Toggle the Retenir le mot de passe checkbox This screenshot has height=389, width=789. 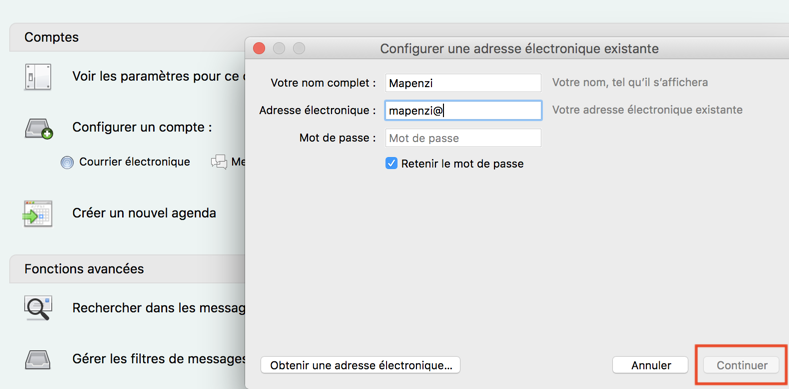(391, 164)
